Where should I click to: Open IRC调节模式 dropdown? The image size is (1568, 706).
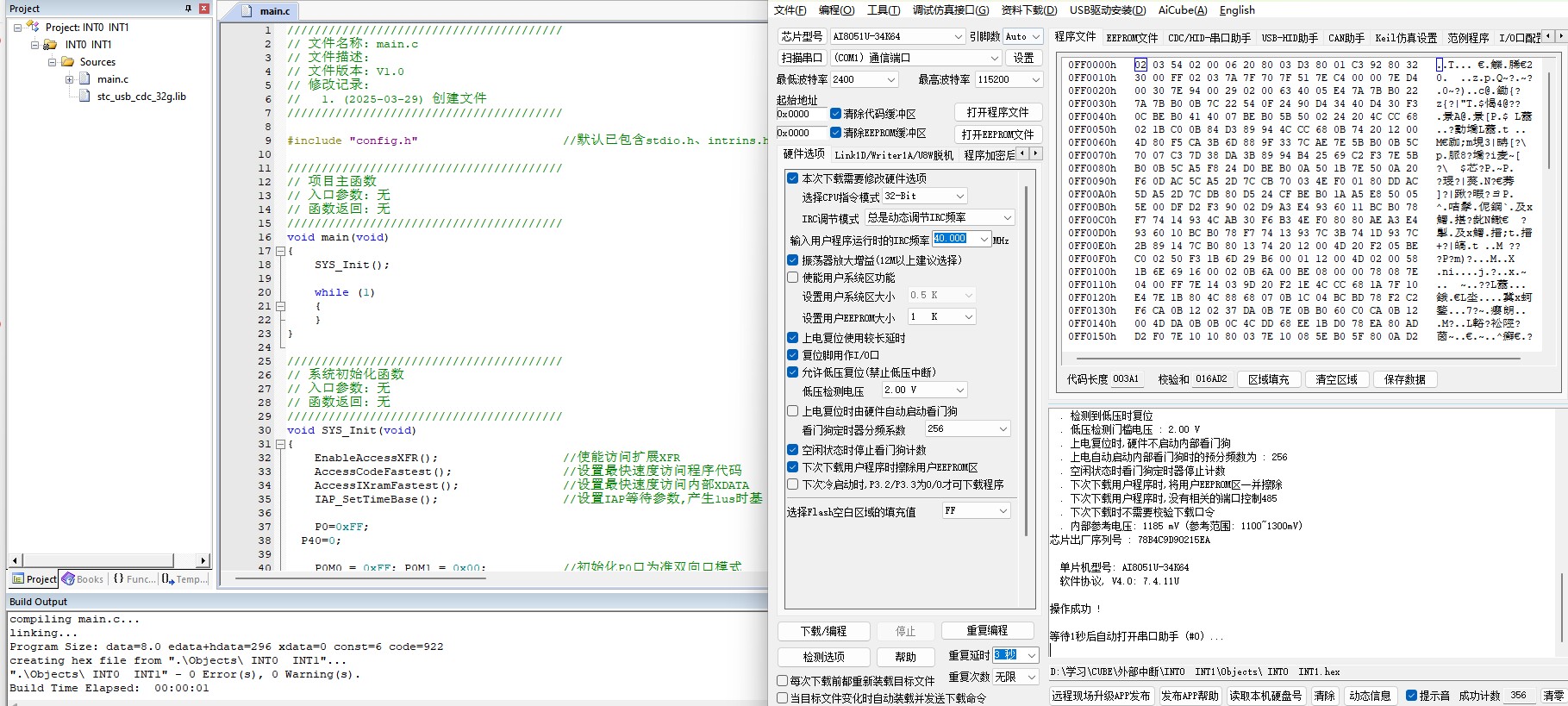[x=940, y=218]
